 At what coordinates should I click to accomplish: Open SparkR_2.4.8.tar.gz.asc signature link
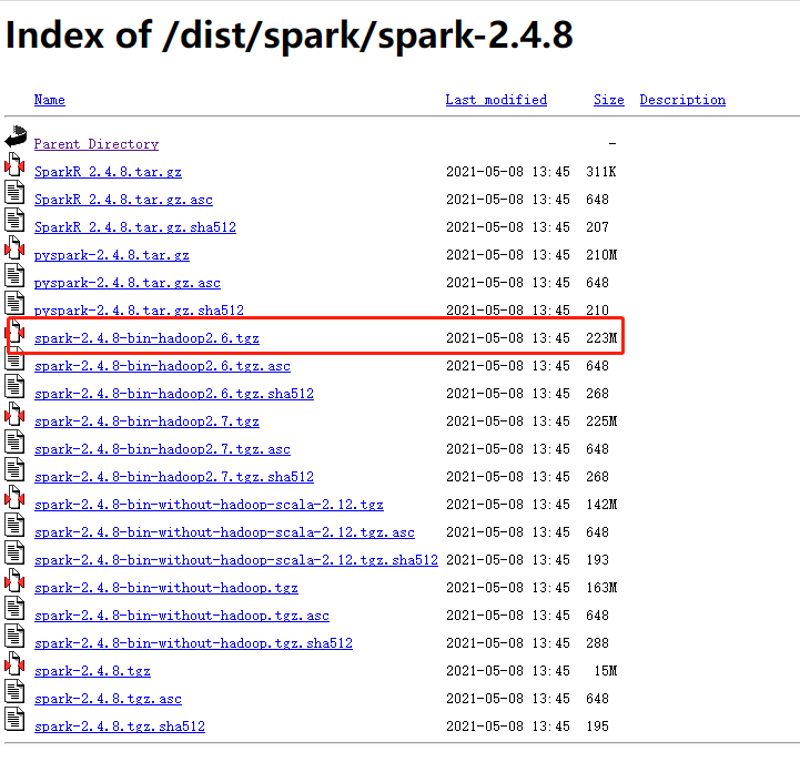[x=123, y=200]
